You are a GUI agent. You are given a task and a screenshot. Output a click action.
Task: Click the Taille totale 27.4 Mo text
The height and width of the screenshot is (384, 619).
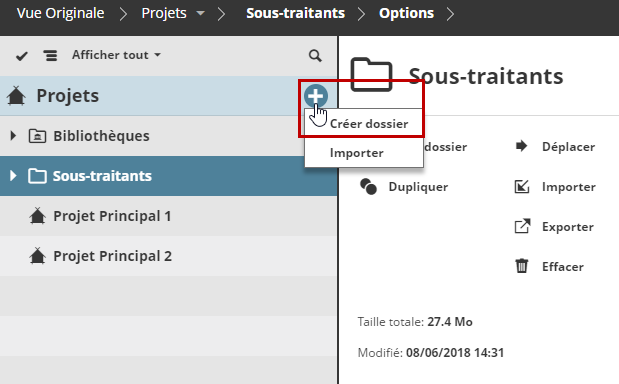(415, 322)
